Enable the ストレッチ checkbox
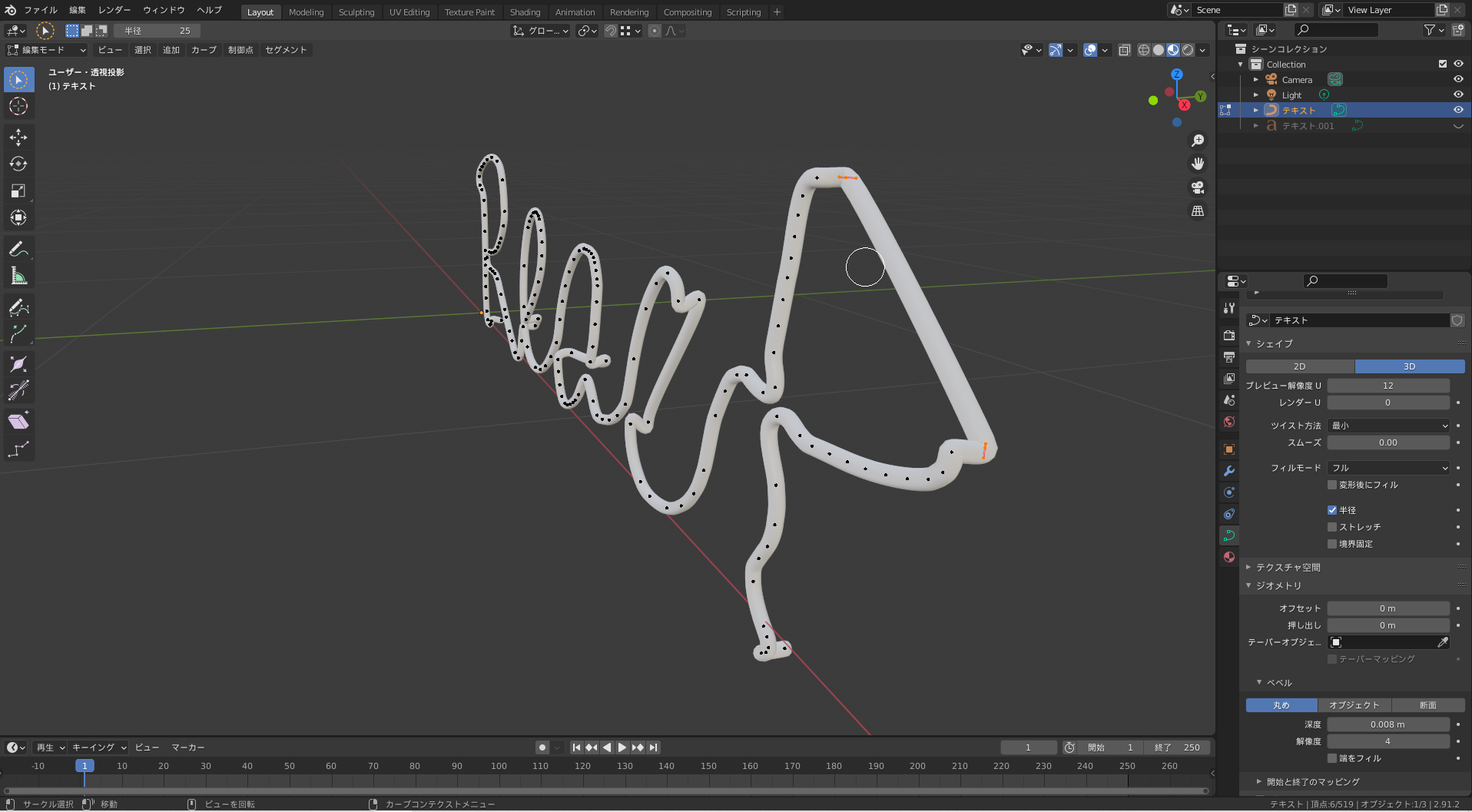This screenshot has height=812, width=1472. click(1332, 527)
